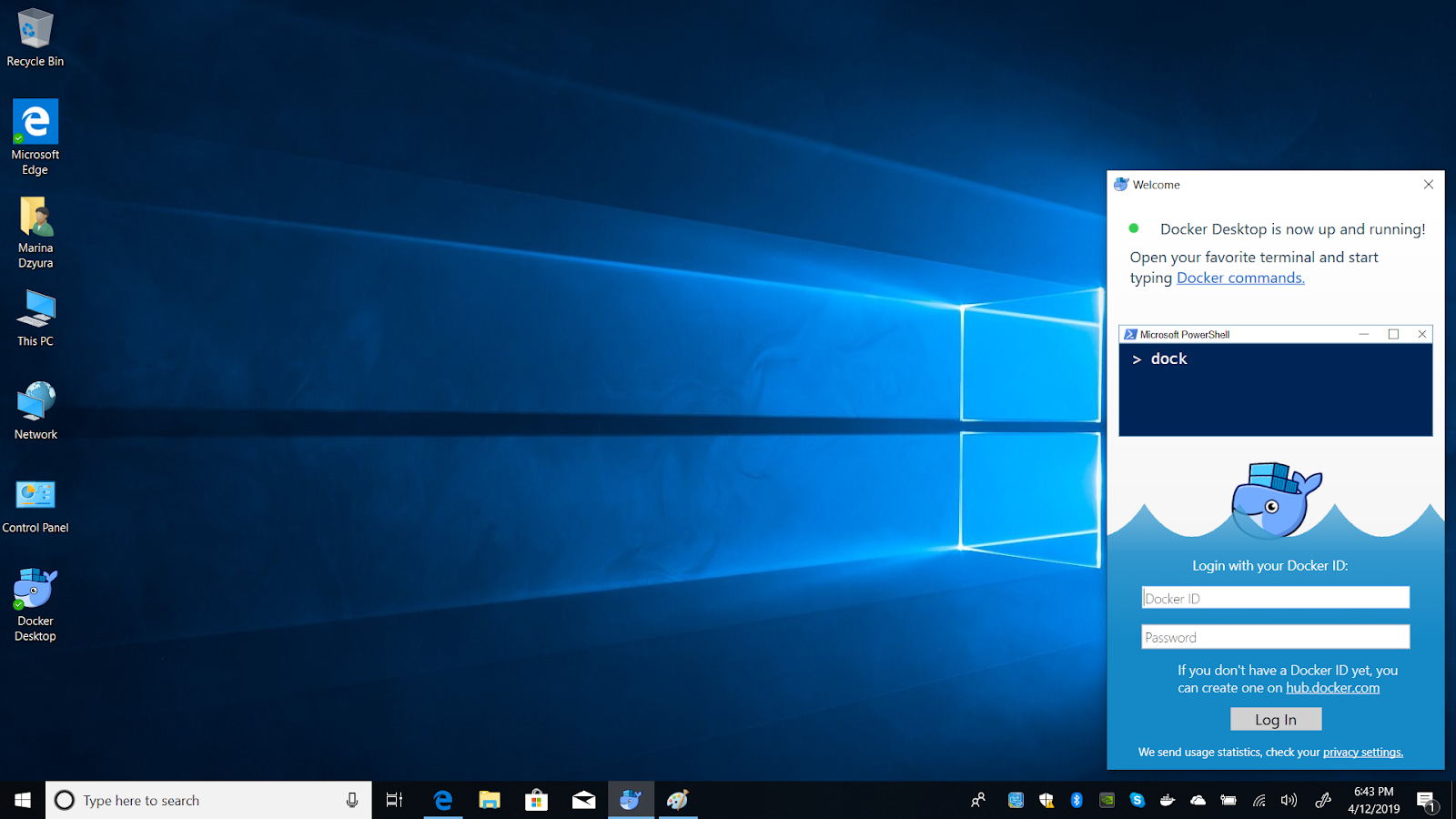Image resolution: width=1456 pixels, height=819 pixels.
Task: Click the Docker whale icon in system tray
Action: tap(1168, 801)
